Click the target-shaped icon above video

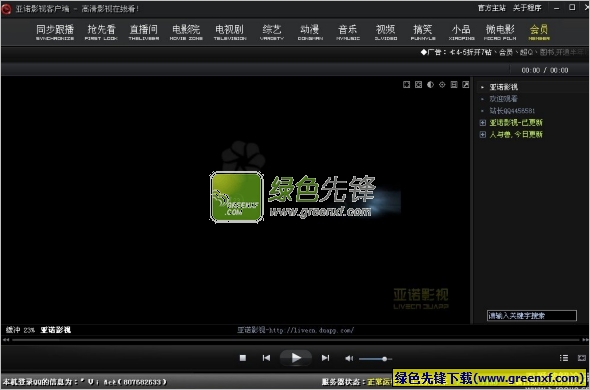442,85
